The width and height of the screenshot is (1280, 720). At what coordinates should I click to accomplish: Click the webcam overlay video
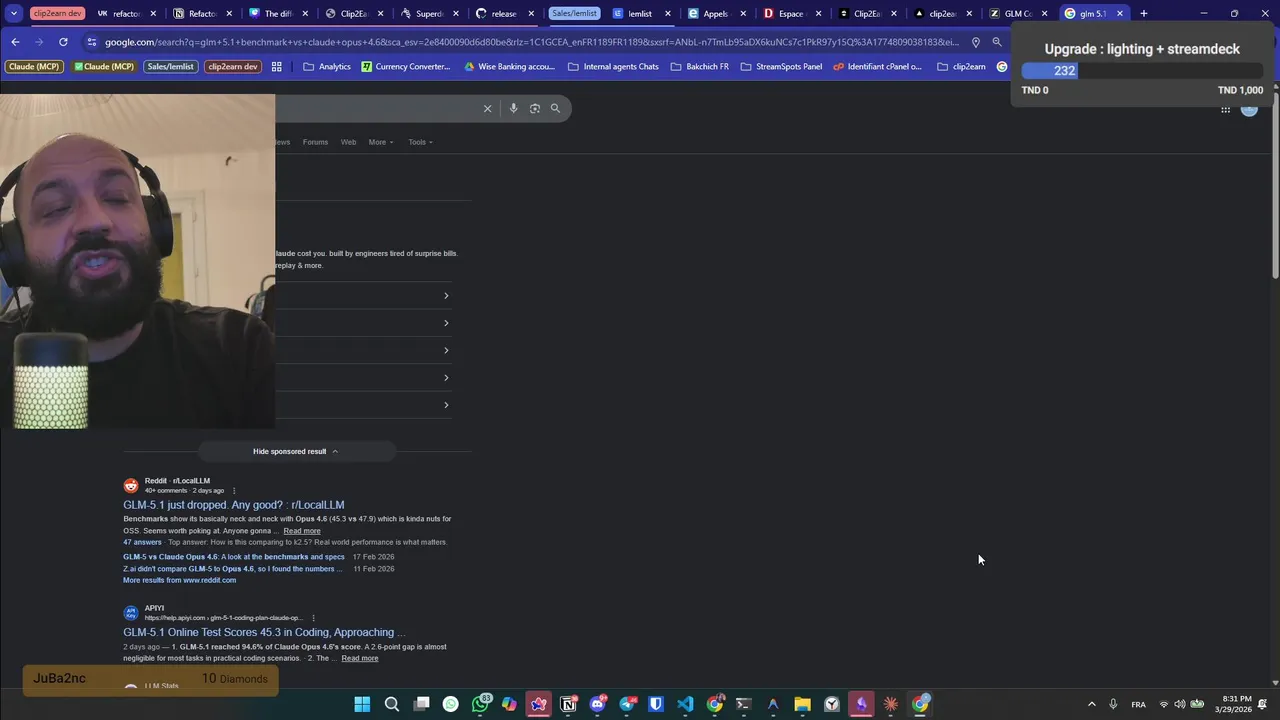(137, 262)
